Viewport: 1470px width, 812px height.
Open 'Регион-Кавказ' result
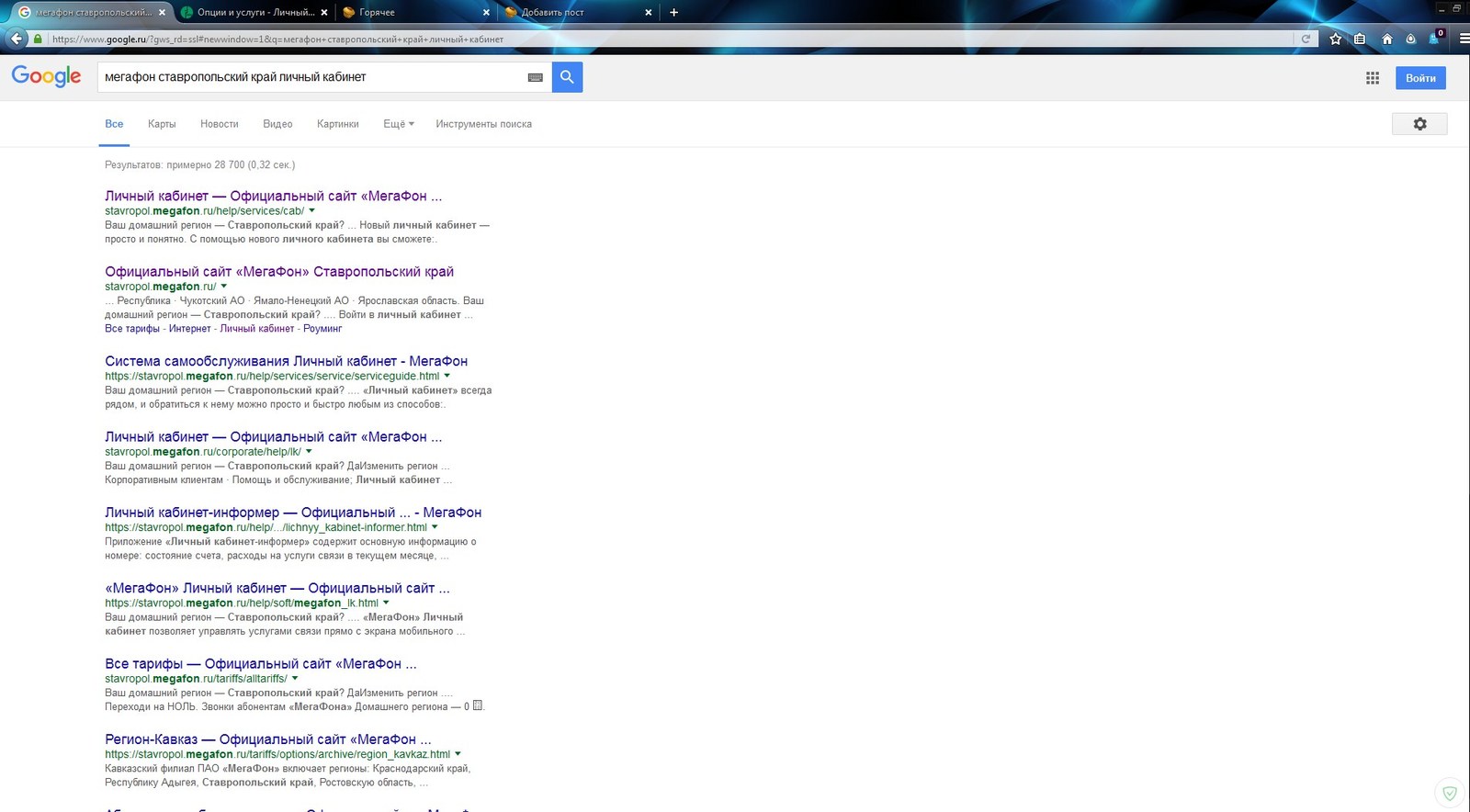268,739
